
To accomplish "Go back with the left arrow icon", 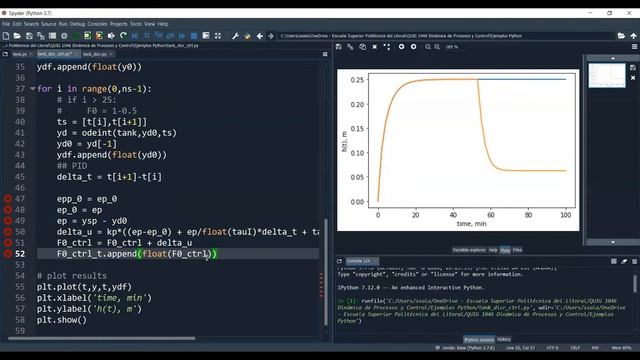I will tap(260, 36).
